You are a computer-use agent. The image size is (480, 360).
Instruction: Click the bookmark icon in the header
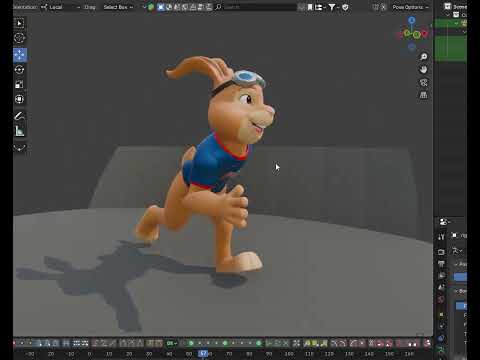click(x=310, y=7)
